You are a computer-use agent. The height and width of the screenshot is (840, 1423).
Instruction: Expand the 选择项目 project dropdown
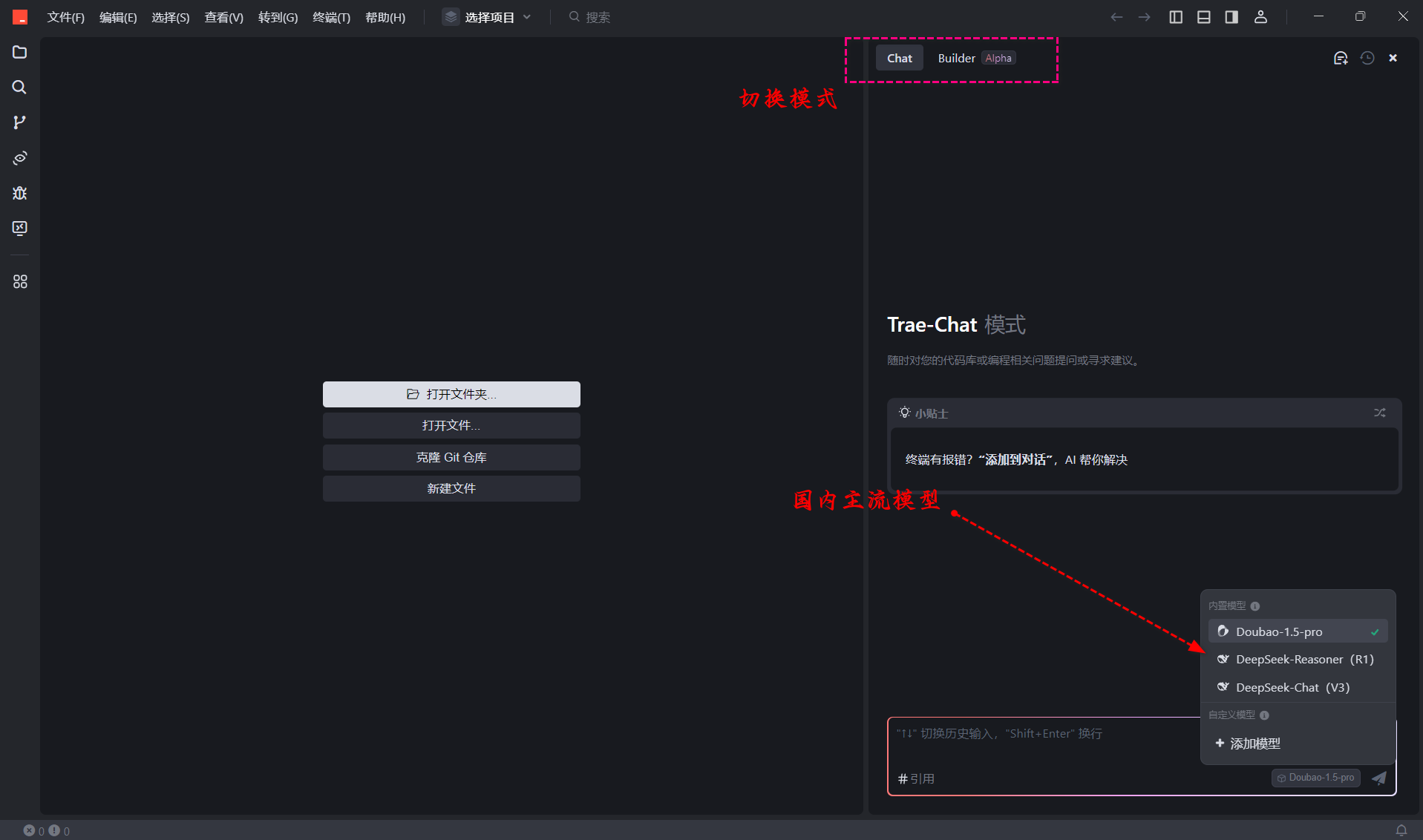click(x=487, y=17)
